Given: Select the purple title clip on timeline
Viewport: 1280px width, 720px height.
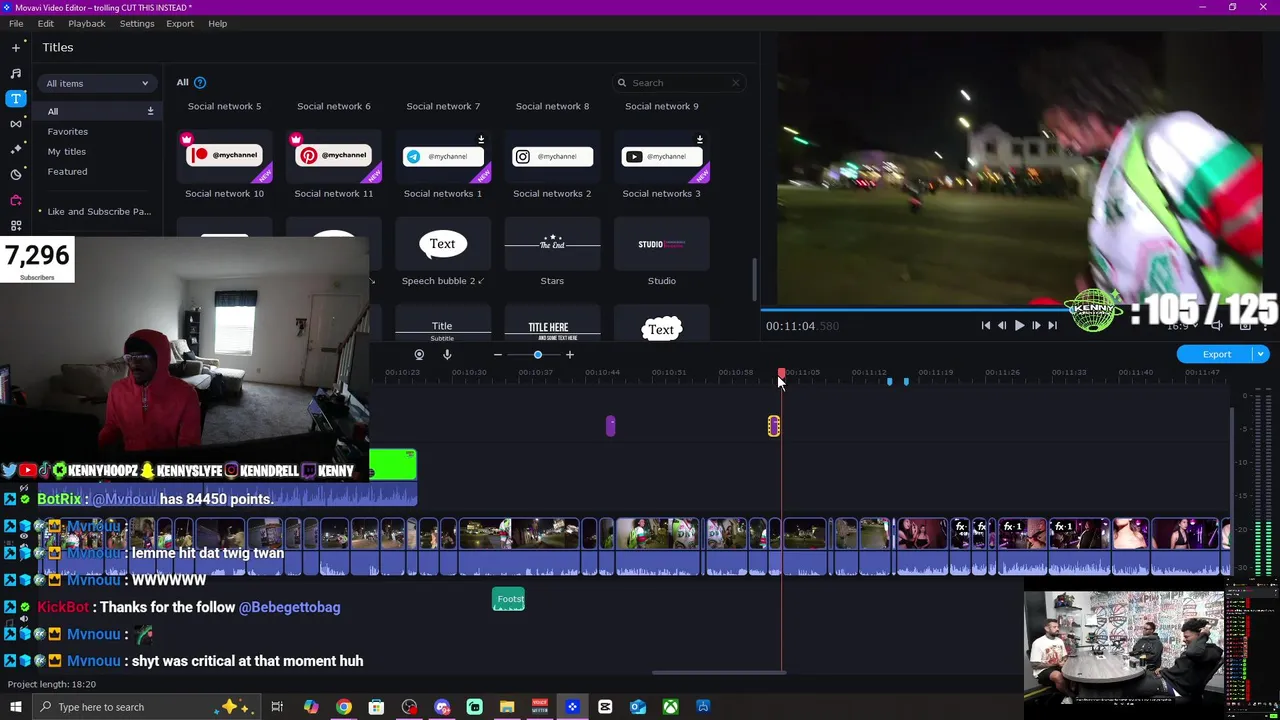Looking at the screenshot, I should click(x=611, y=426).
